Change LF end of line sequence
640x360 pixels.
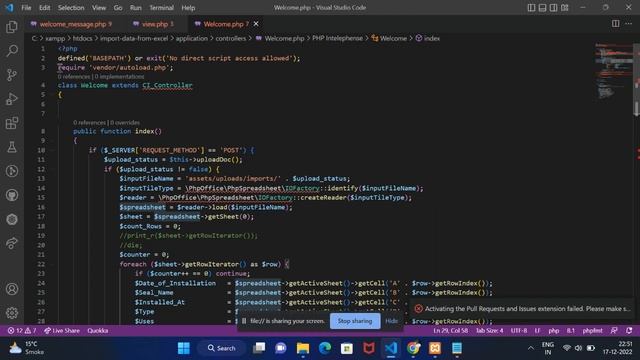tap(537, 331)
